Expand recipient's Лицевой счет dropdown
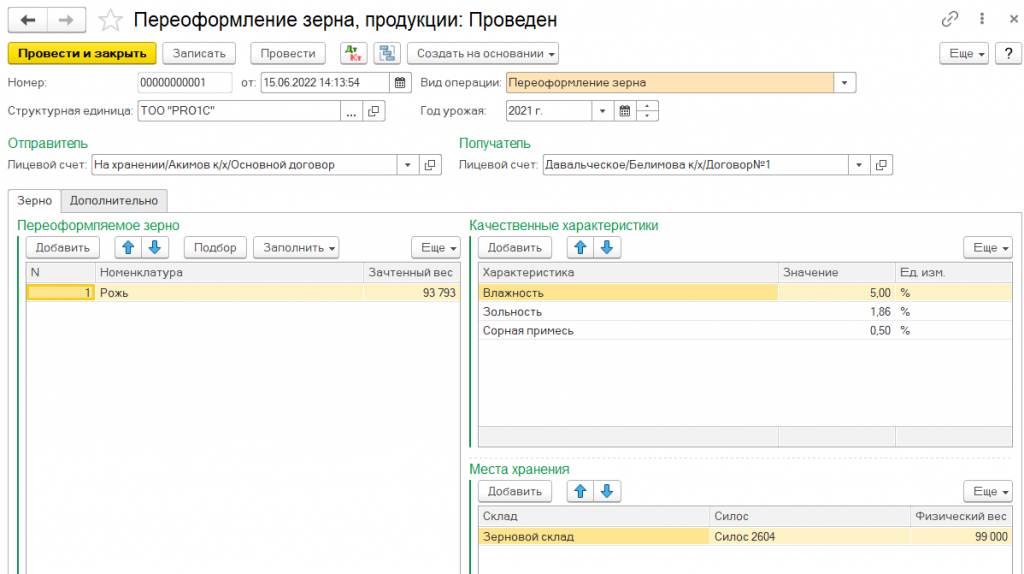This screenshot has width=1024, height=574. pyautogui.click(x=858, y=165)
